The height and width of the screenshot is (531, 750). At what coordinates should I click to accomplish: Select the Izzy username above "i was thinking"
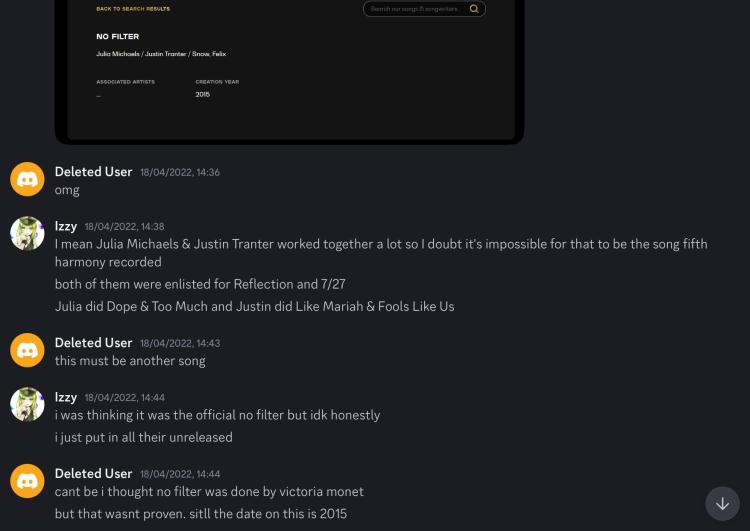[x=66, y=397]
